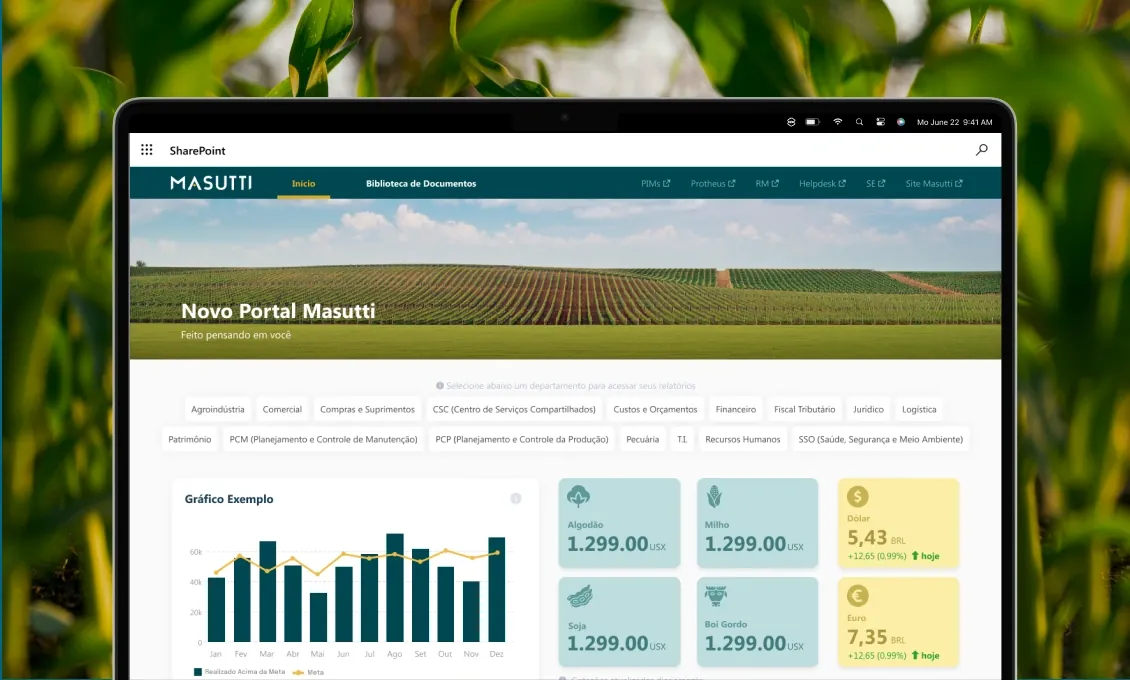Open Spotlight search in the menu bar
Viewport: 1130px width, 680px height.
859,122
